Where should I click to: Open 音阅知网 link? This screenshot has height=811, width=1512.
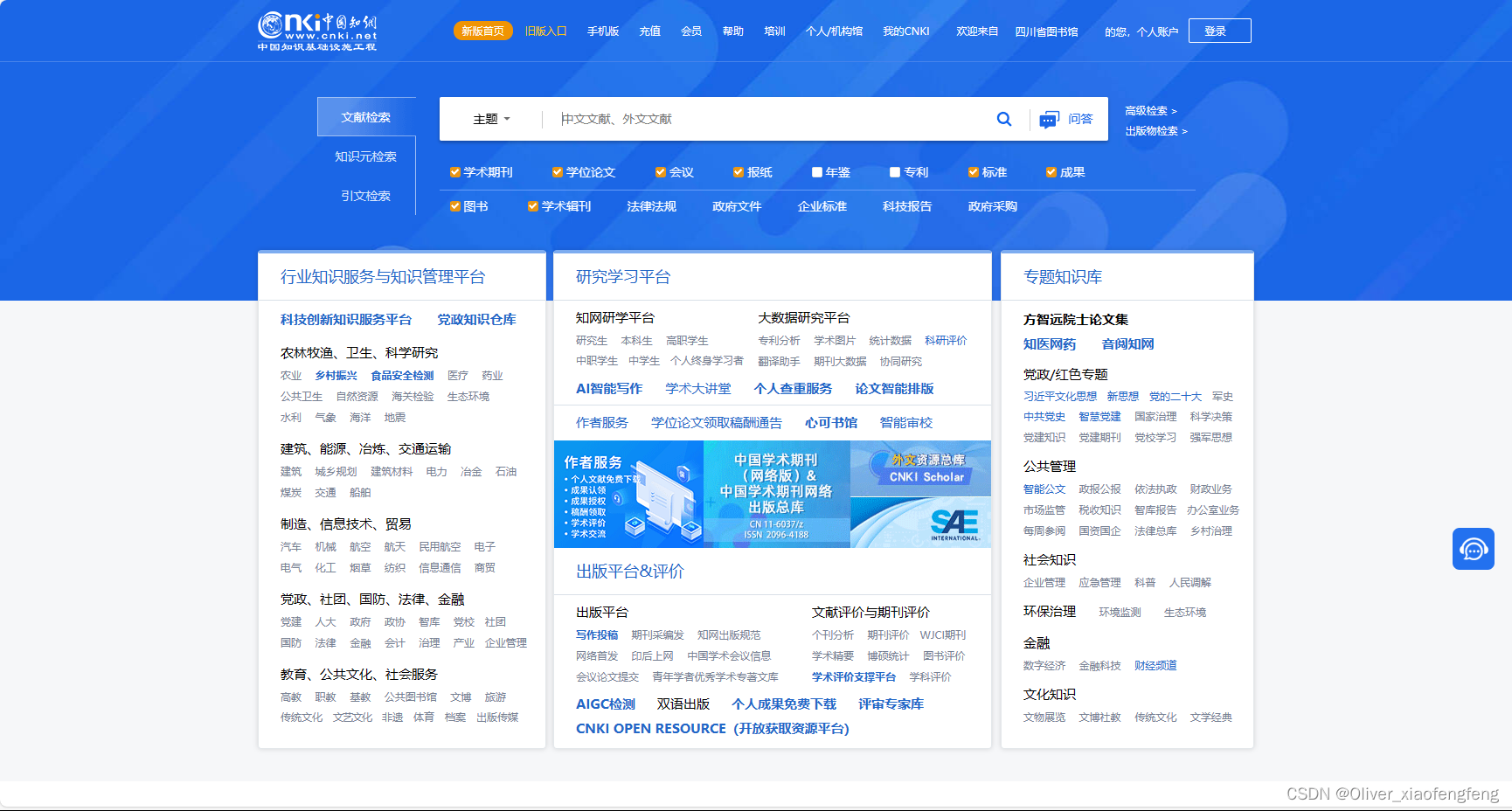[x=1127, y=343]
